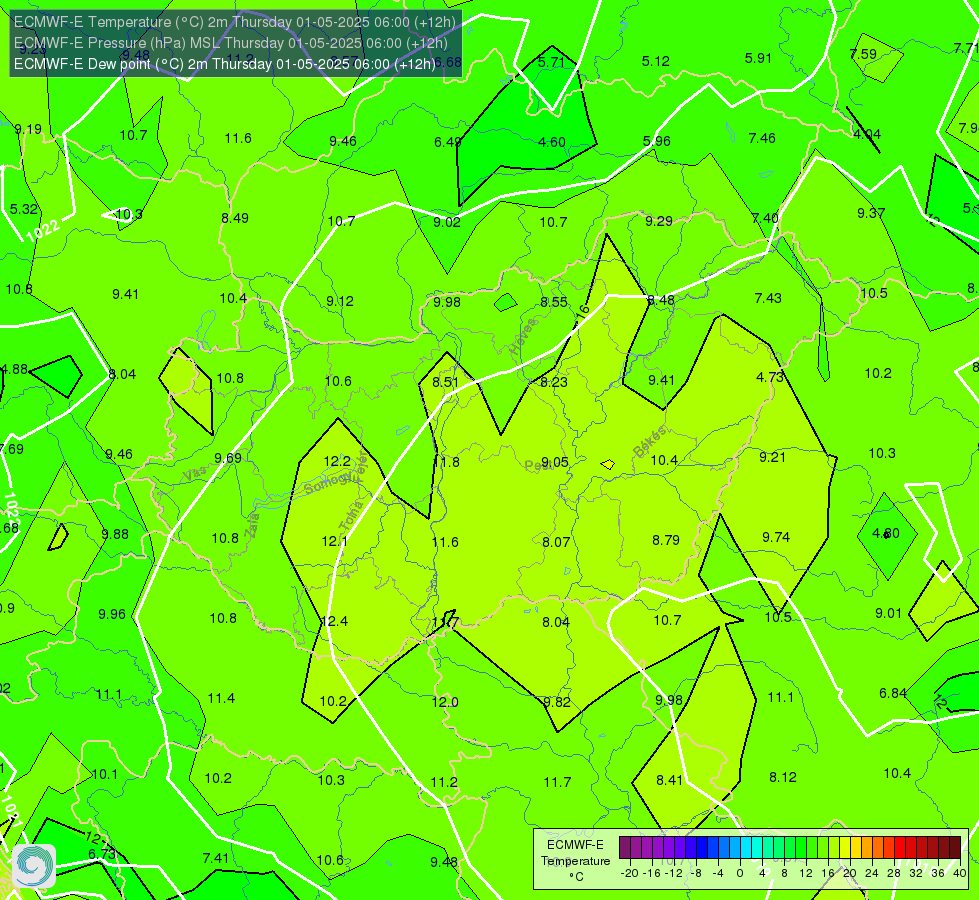Click the 1022 pressure contour label

click(43, 230)
